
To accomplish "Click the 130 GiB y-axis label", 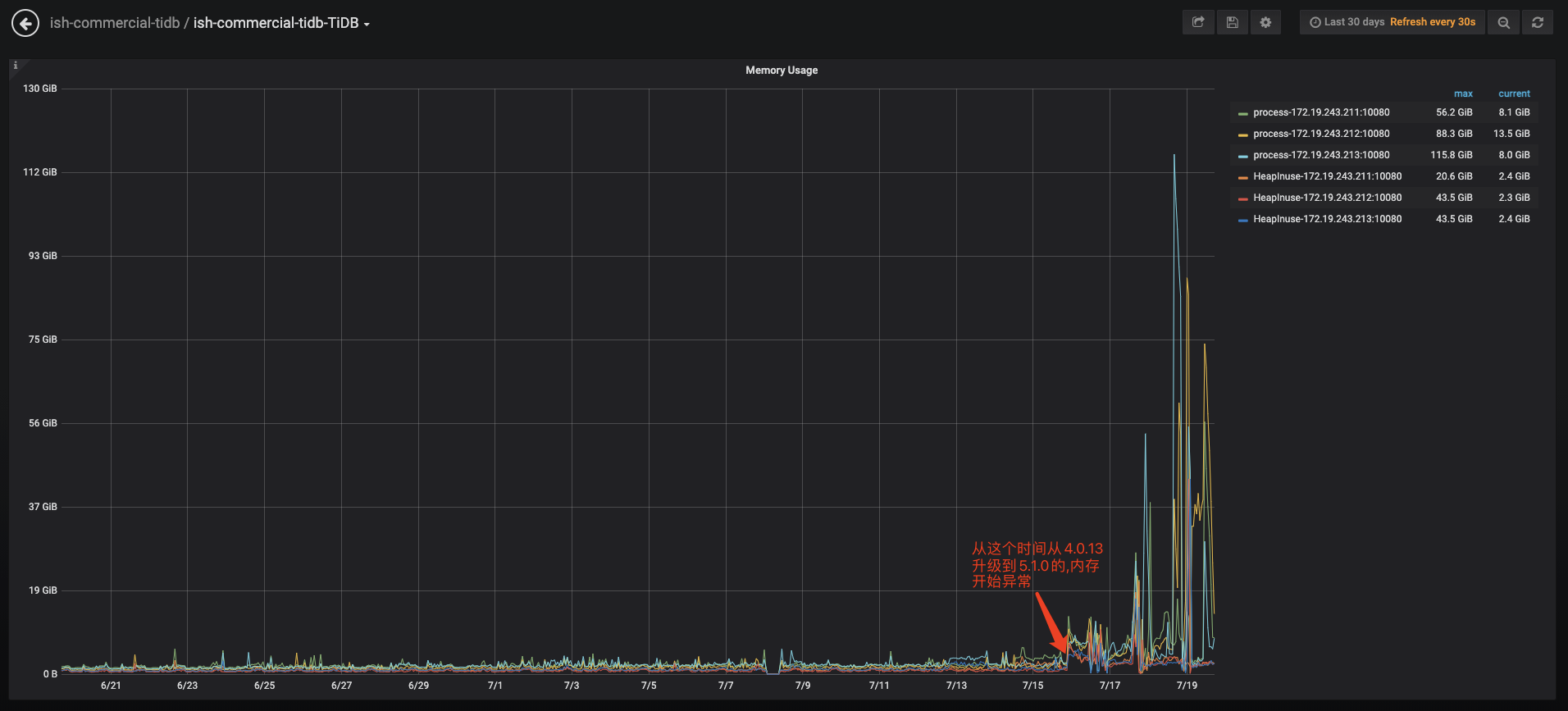I will click(x=40, y=89).
